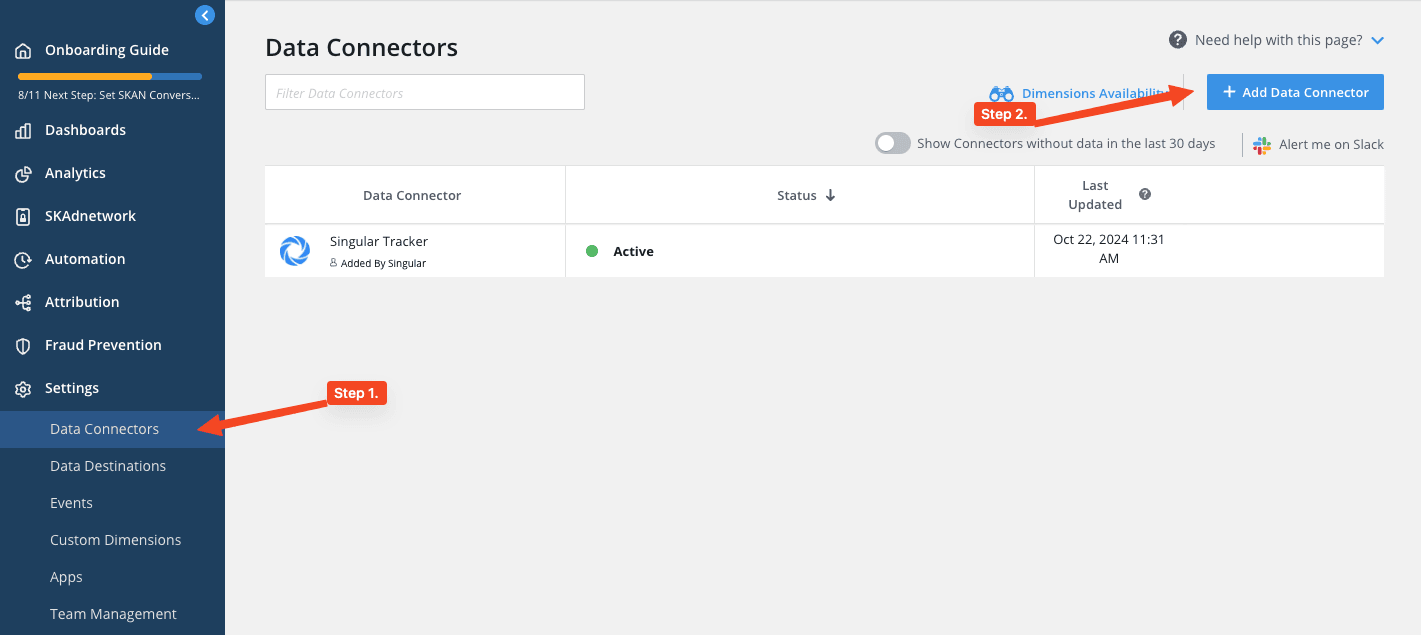
Task: Click the onboarding progress bar
Action: pyautogui.click(x=110, y=76)
